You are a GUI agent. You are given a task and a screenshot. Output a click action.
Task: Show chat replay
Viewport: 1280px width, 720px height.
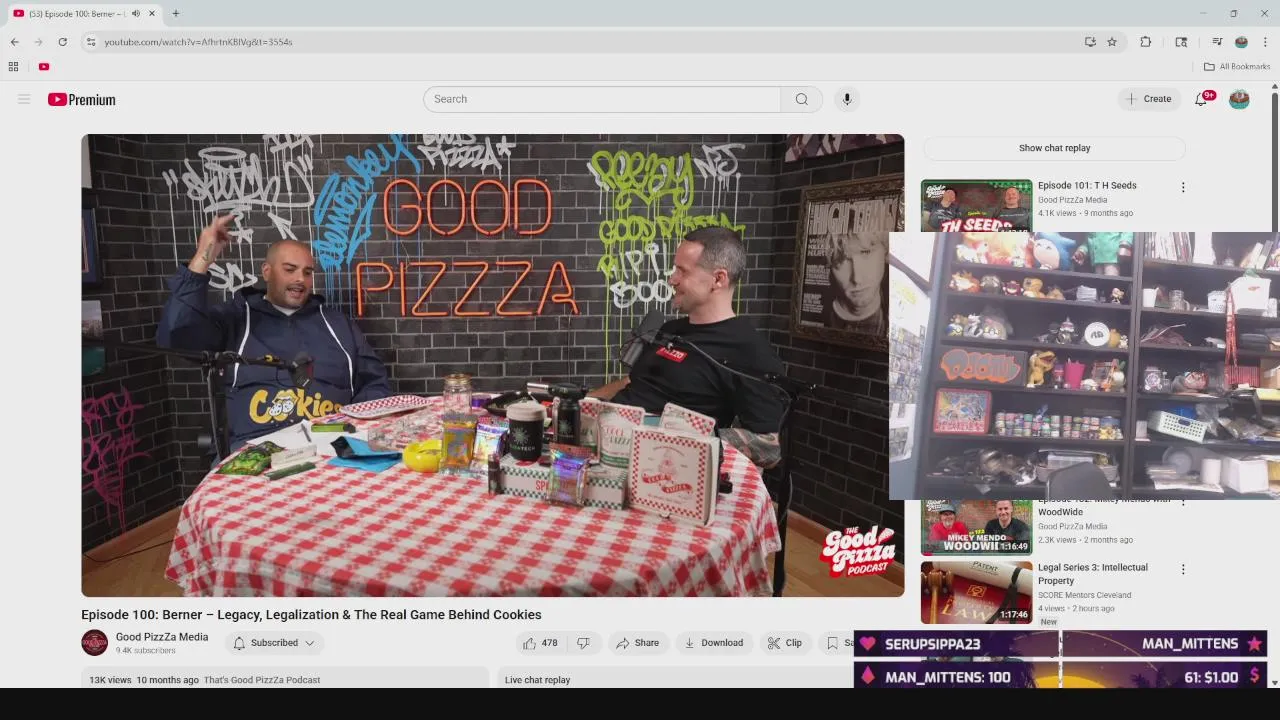(x=1054, y=148)
